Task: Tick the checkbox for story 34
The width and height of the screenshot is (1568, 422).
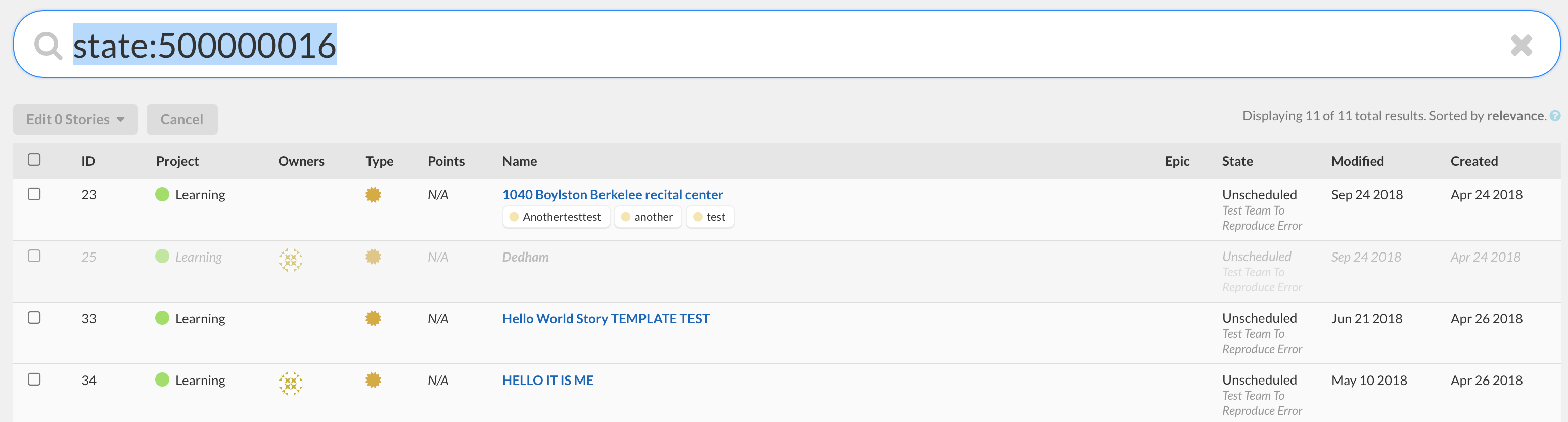Action: coord(34,379)
